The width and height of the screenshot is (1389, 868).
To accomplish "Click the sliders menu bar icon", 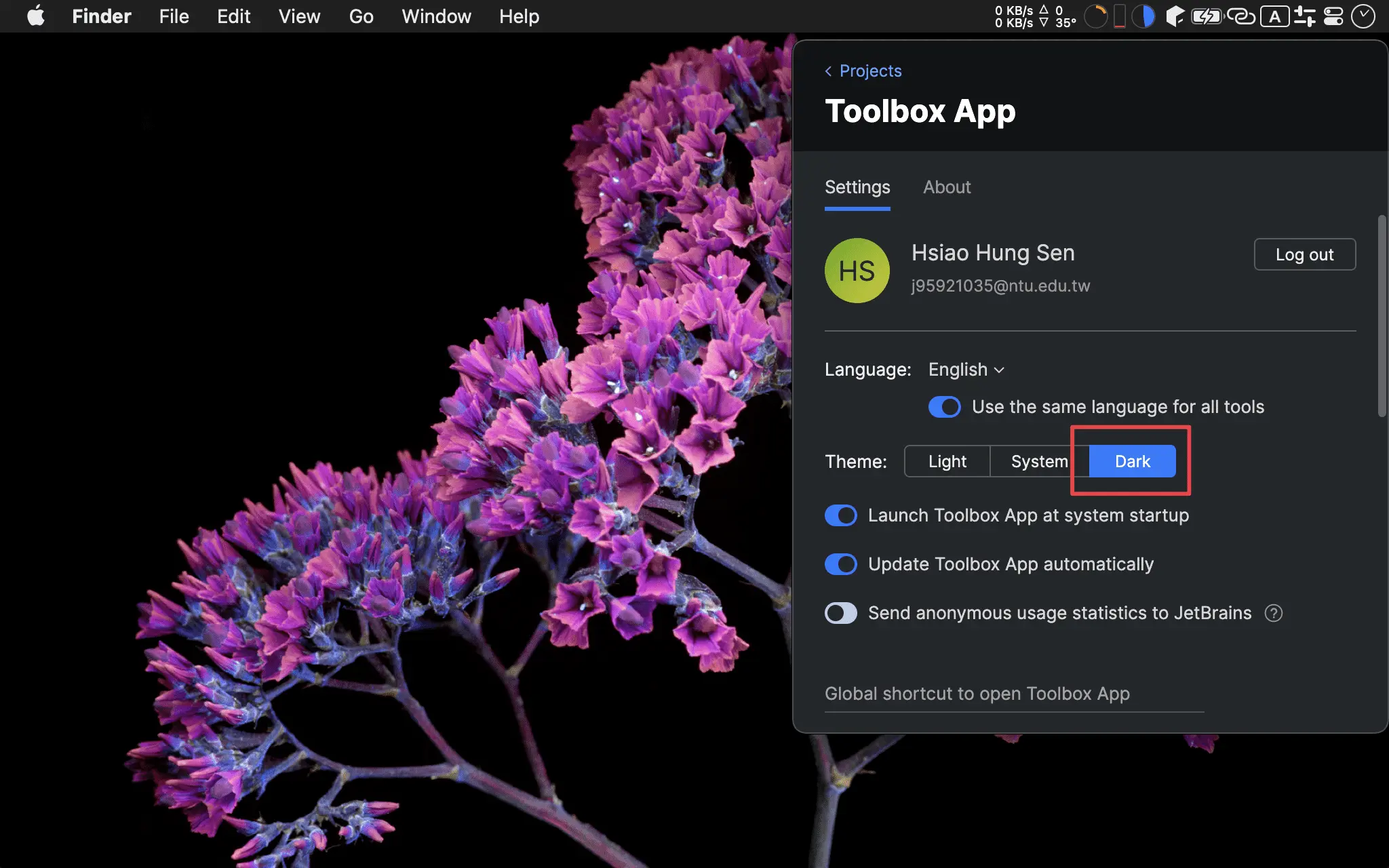I will coord(1304,16).
